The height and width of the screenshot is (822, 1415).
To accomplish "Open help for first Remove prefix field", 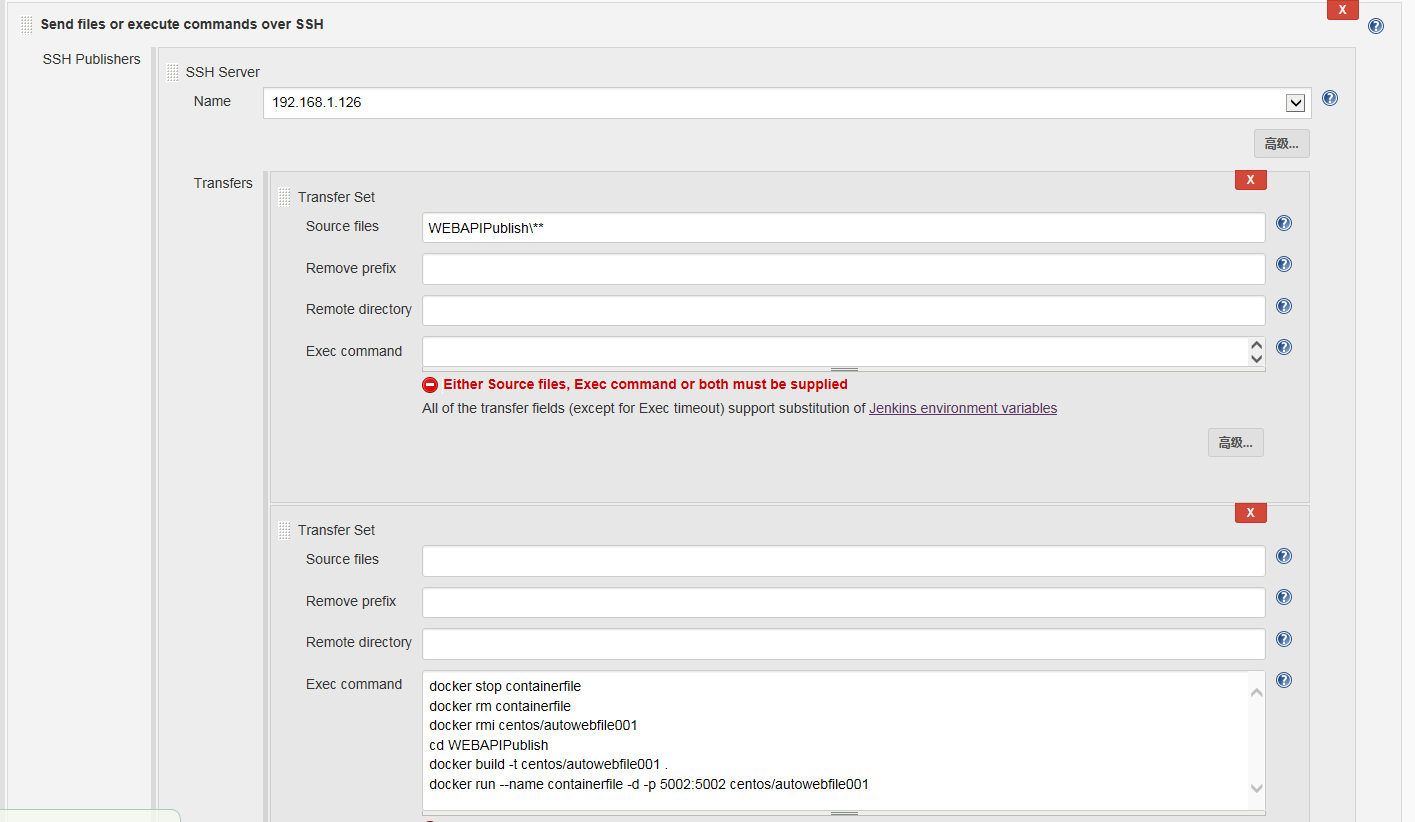I will [1284, 264].
